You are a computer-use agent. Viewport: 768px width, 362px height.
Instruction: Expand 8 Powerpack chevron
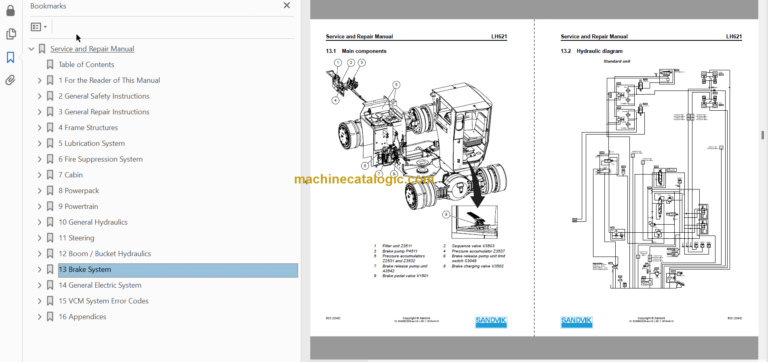click(x=40, y=191)
